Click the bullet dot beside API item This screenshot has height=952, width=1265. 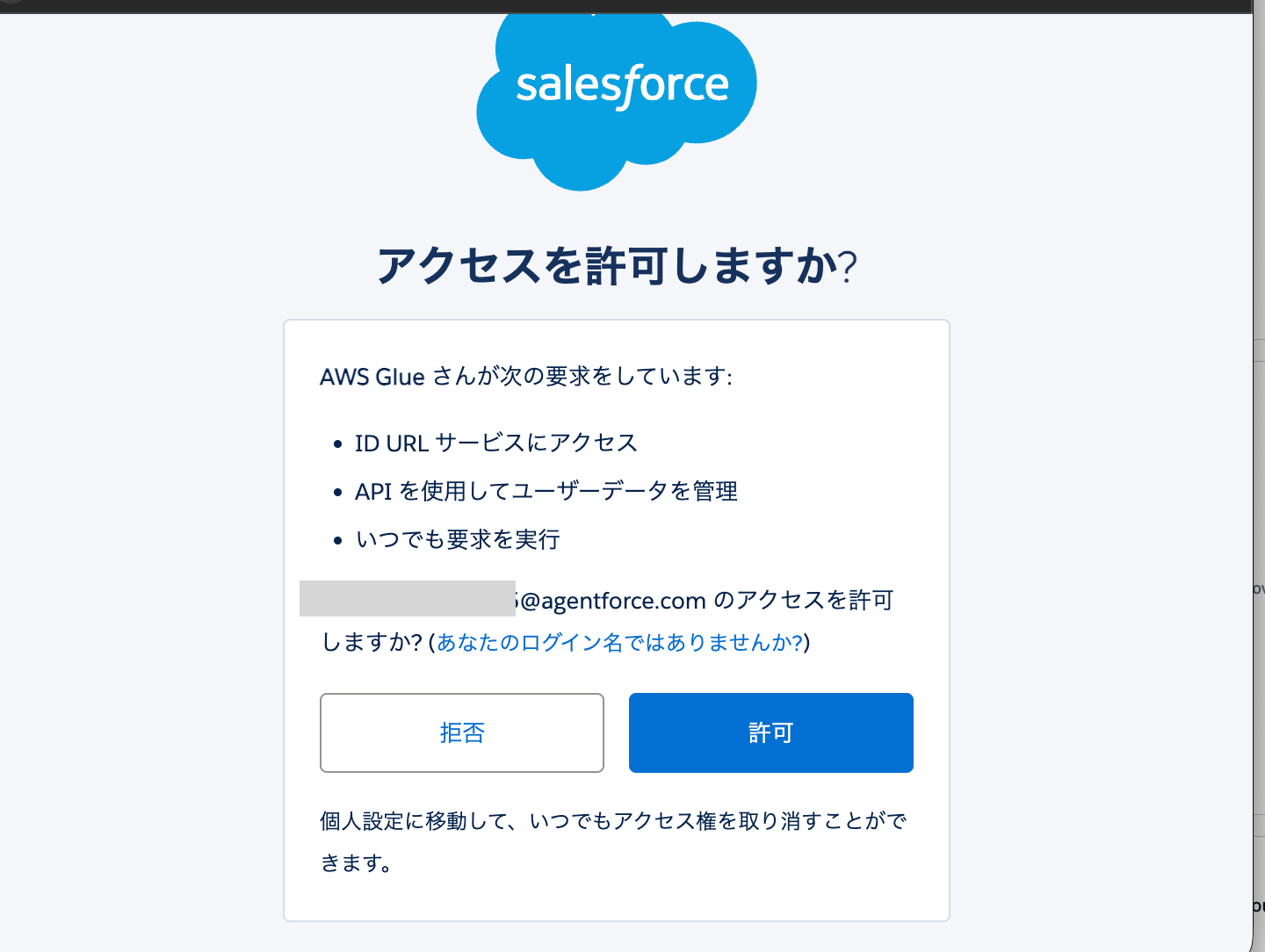coord(337,493)
